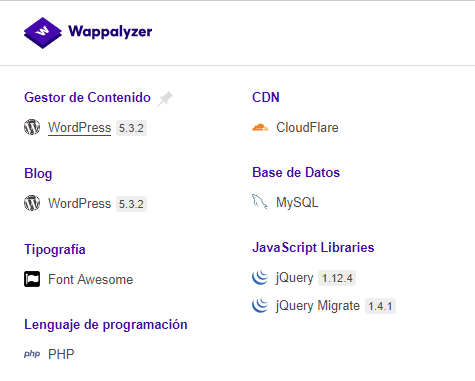Viewport: 475px width, 381px height.
Task: Open the Font Awesome technology link
Action: [x=90, y=279]
